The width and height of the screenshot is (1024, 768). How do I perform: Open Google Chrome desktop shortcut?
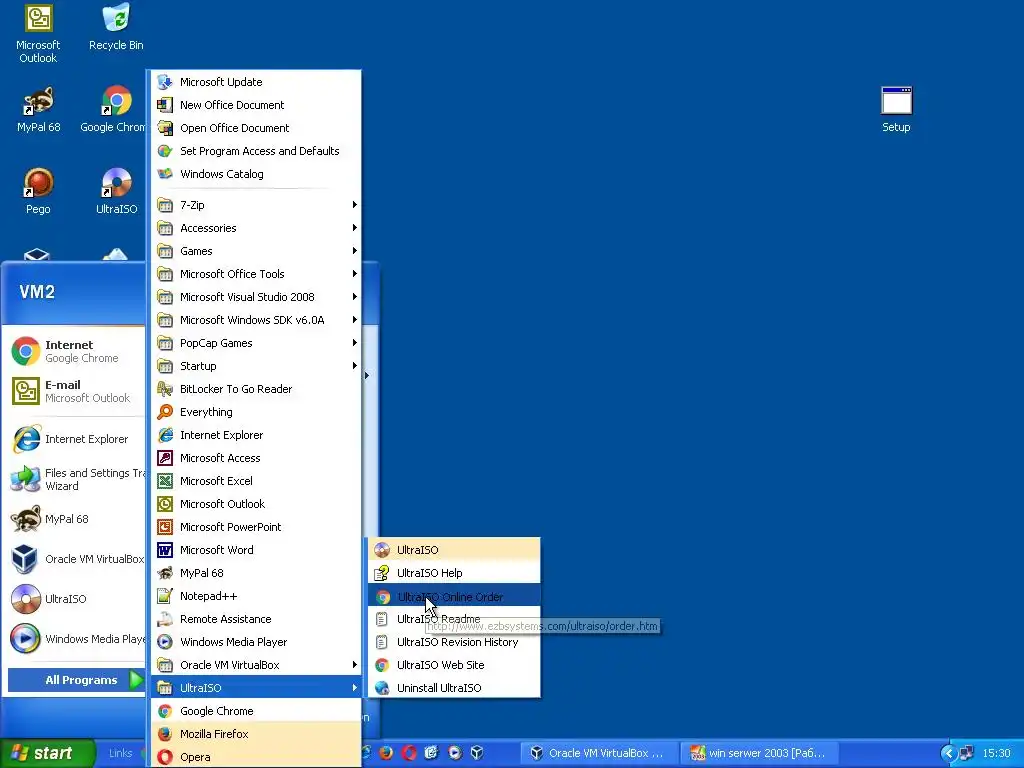[116, 110]
